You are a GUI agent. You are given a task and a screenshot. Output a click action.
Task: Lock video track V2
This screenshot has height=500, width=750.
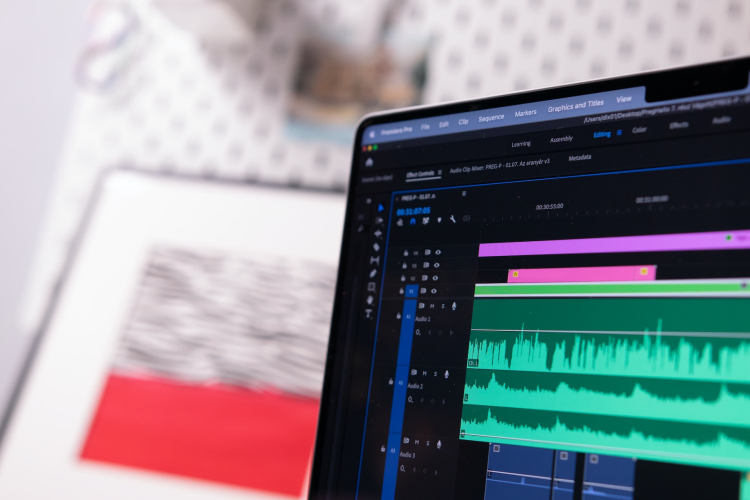pyautogui.click(x=403, y=278)
